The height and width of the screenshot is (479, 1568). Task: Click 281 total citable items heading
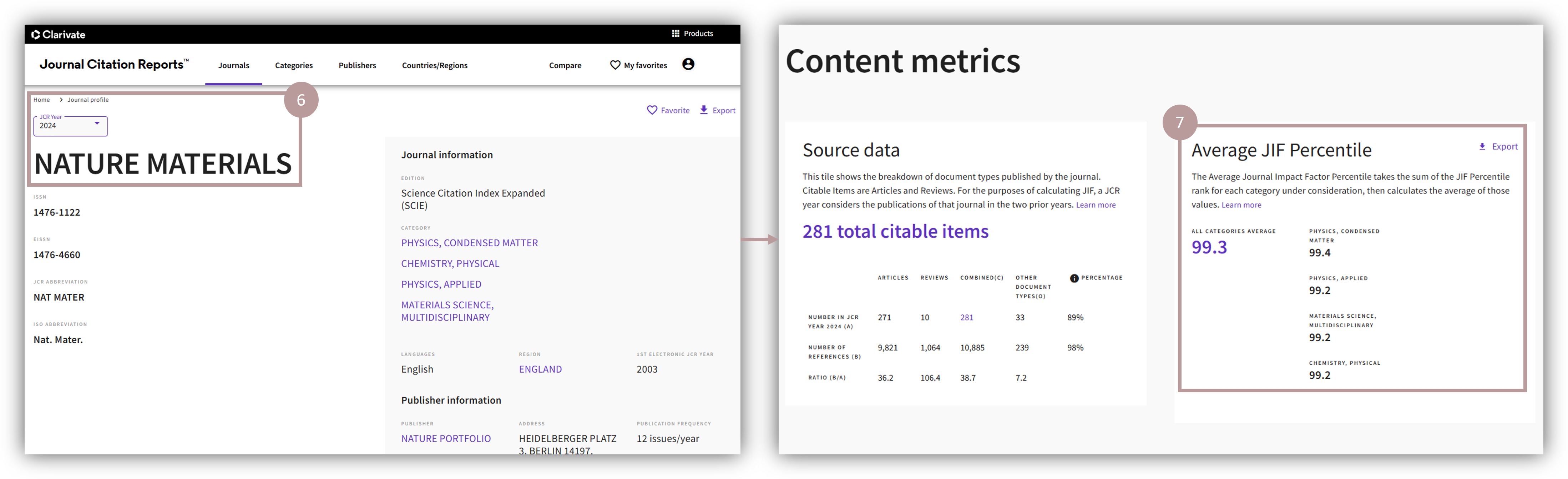[x=895, y=231]
